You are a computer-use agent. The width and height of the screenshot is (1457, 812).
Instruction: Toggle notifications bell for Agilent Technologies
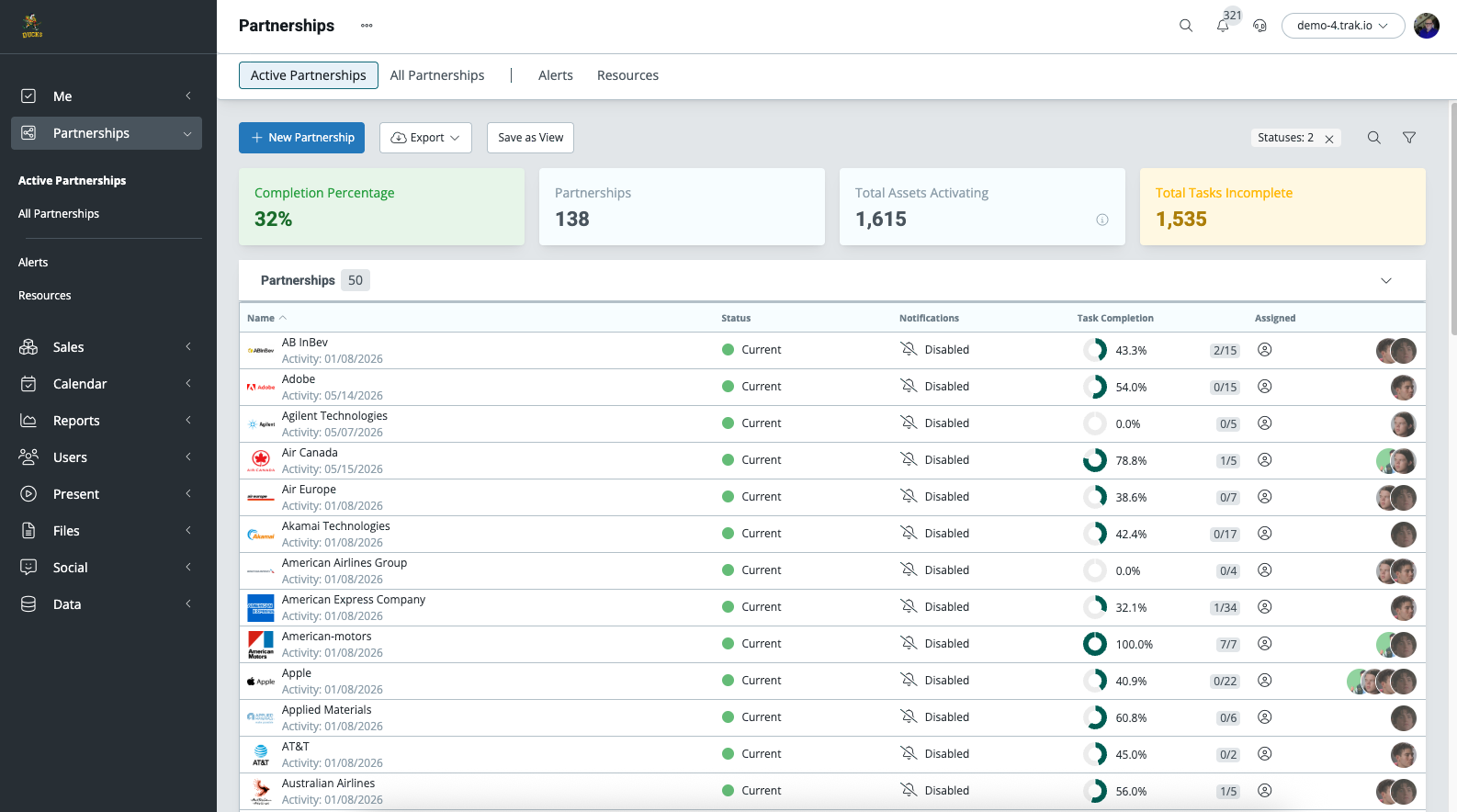(909, 423)
